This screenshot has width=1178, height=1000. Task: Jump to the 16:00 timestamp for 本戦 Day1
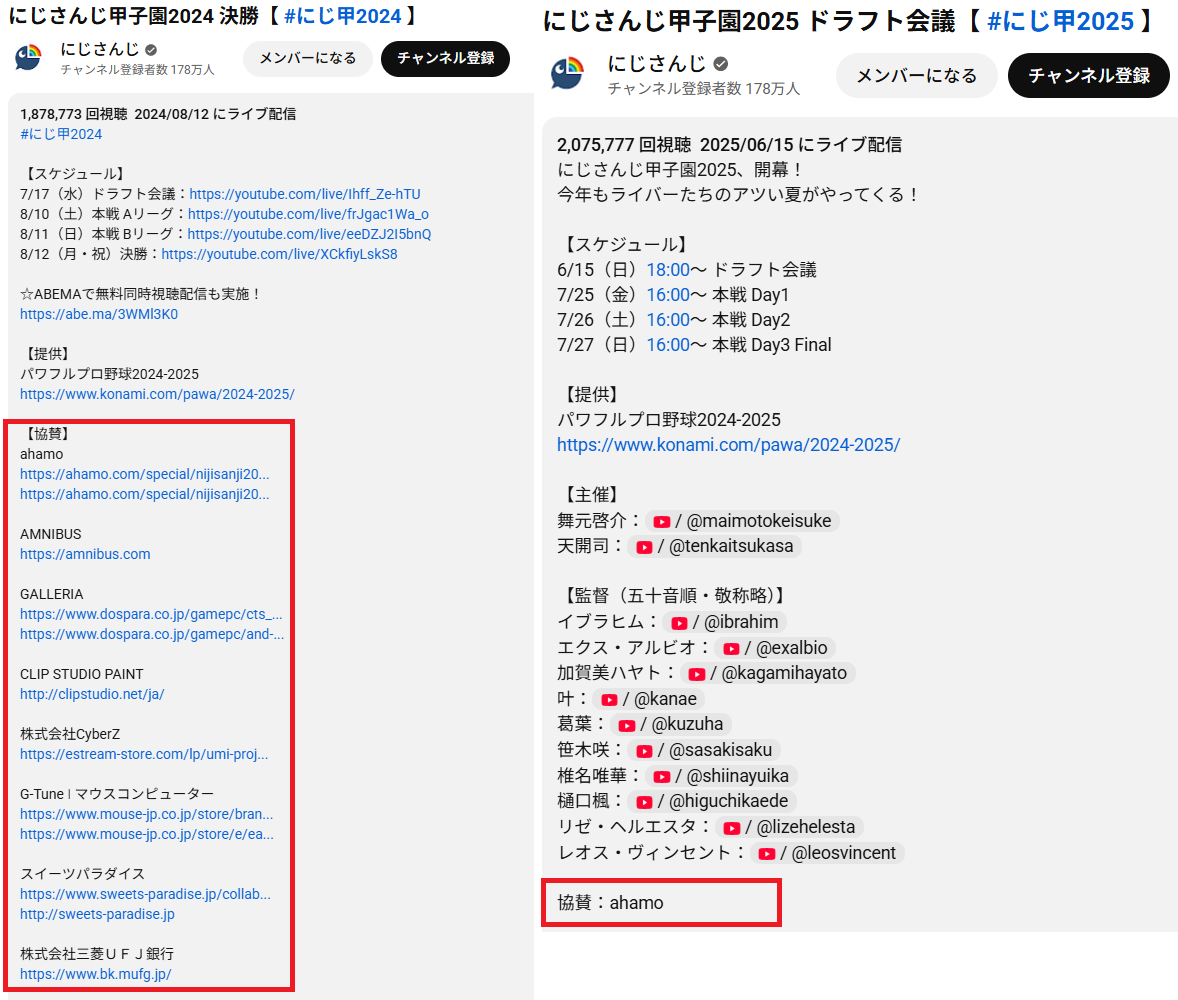tap(668, 295)
